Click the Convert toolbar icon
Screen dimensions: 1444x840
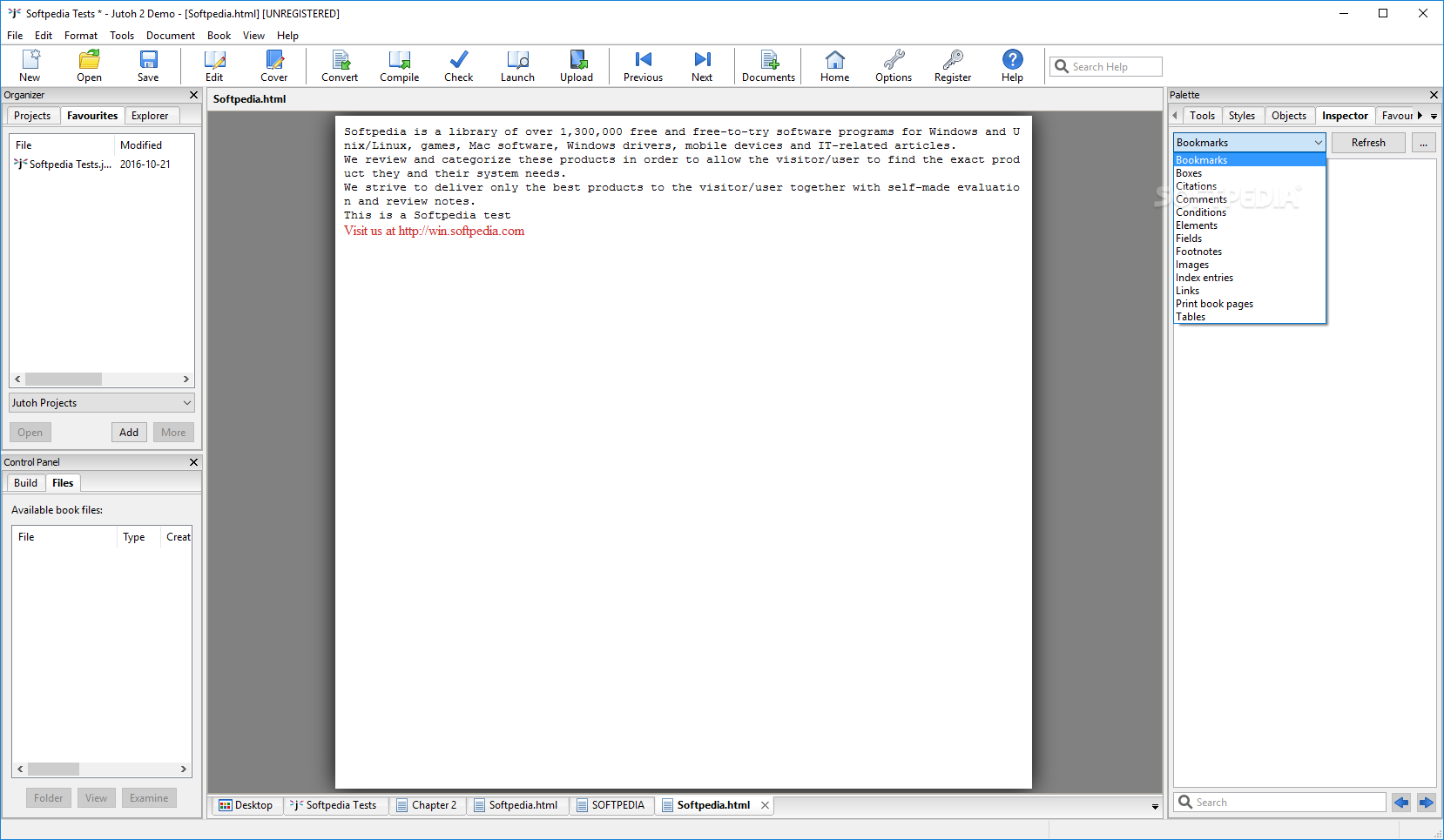pyautogui.click(x=340, y=66)
